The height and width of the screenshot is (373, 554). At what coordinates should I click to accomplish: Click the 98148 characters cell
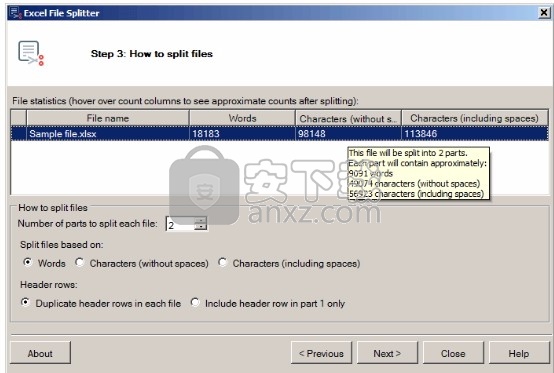tap(348, 134)
